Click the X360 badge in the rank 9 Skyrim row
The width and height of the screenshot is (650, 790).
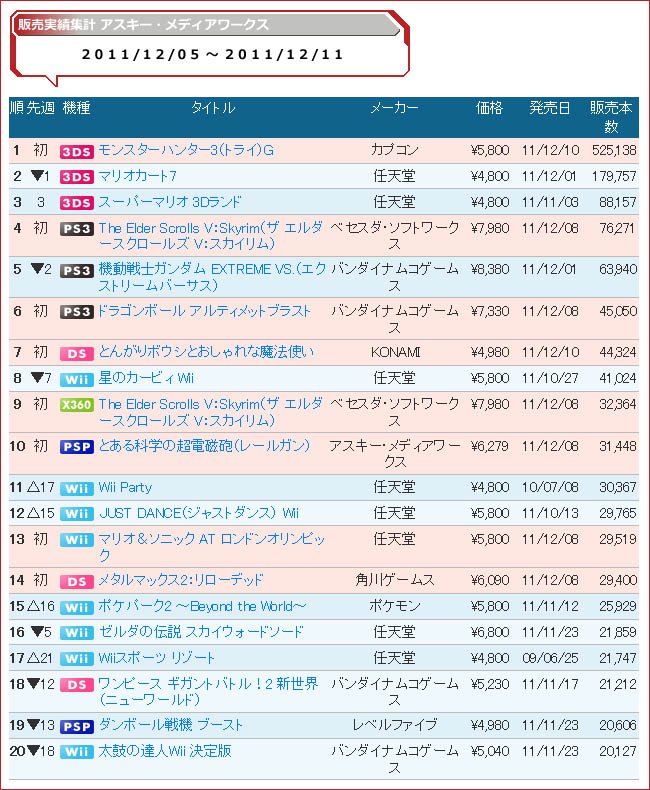pyautogui.click(x=77, y=405)
